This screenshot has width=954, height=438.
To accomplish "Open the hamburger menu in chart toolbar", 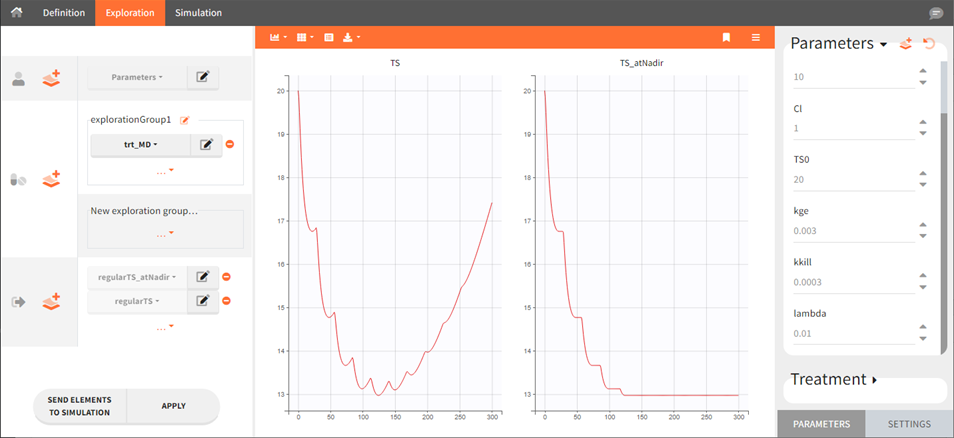I will click(x=756, y=37).
